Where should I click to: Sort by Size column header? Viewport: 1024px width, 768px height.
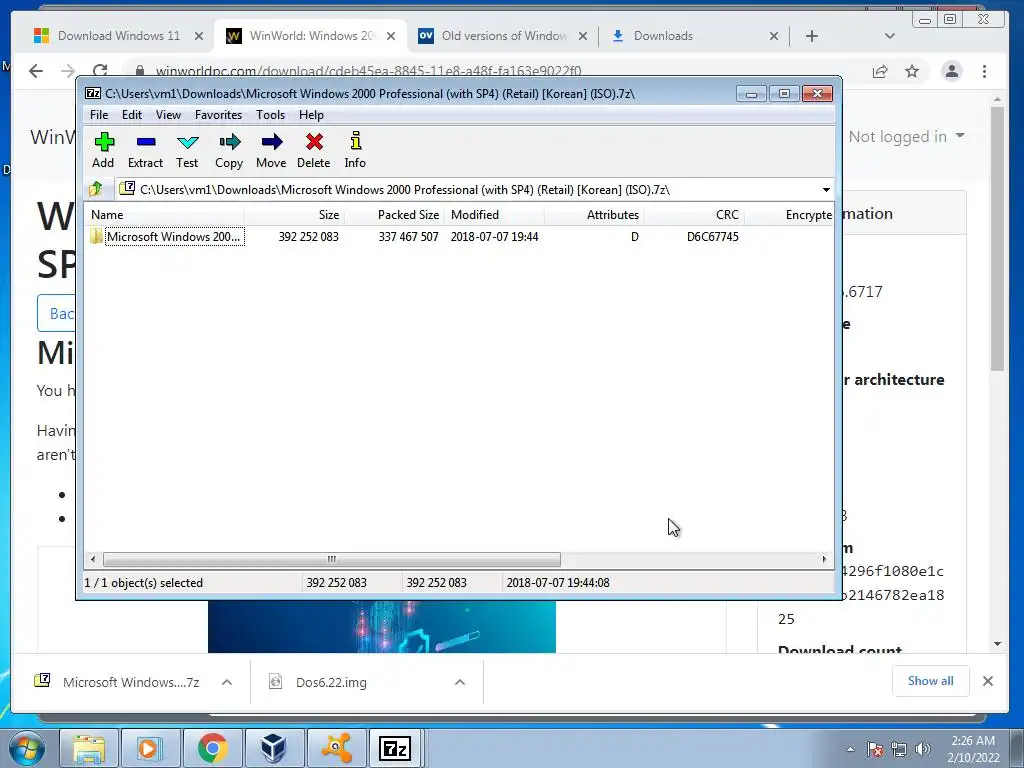pos(295,215)
